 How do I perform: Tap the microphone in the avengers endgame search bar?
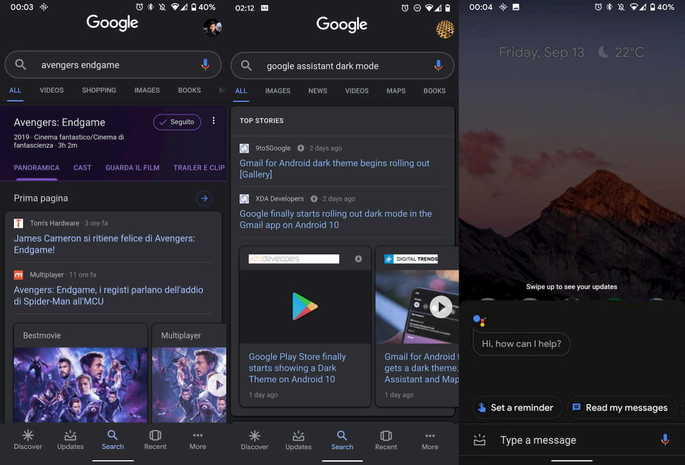point(205,65)
